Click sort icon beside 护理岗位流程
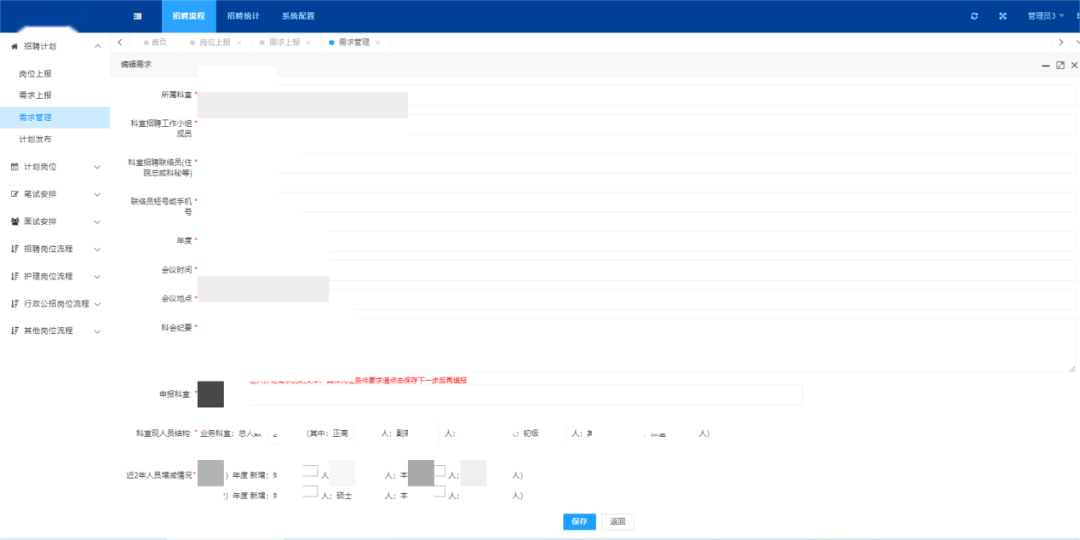 click(x=14, y=276)
